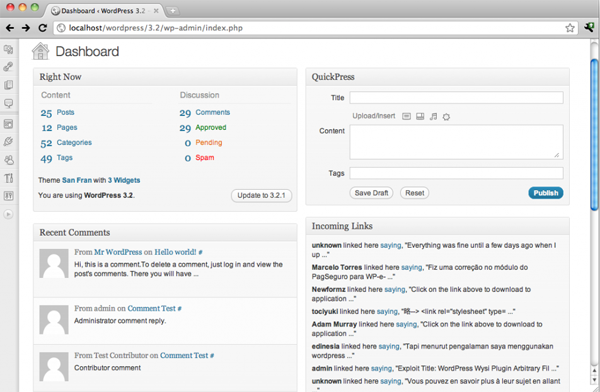Open the green Approved comments link
This screenshot has width=600, height=392.
pyautogui.click(x=211, y=127)
